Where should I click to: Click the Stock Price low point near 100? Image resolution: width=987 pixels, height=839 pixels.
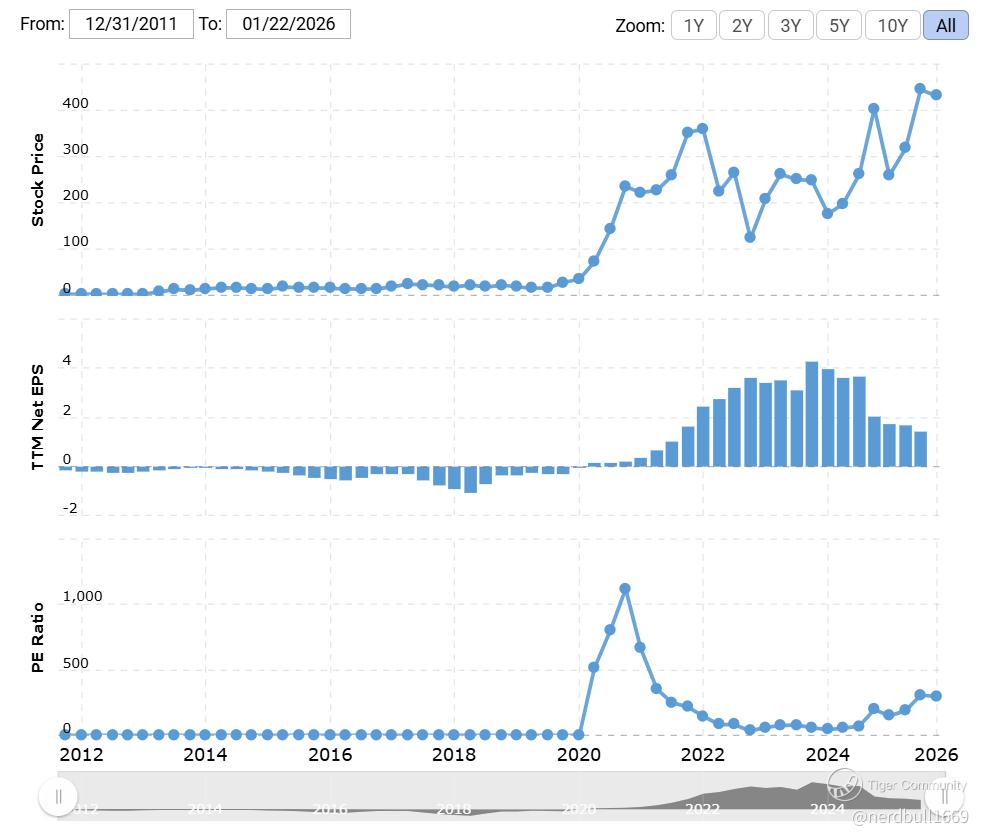(x=750, y=237)
